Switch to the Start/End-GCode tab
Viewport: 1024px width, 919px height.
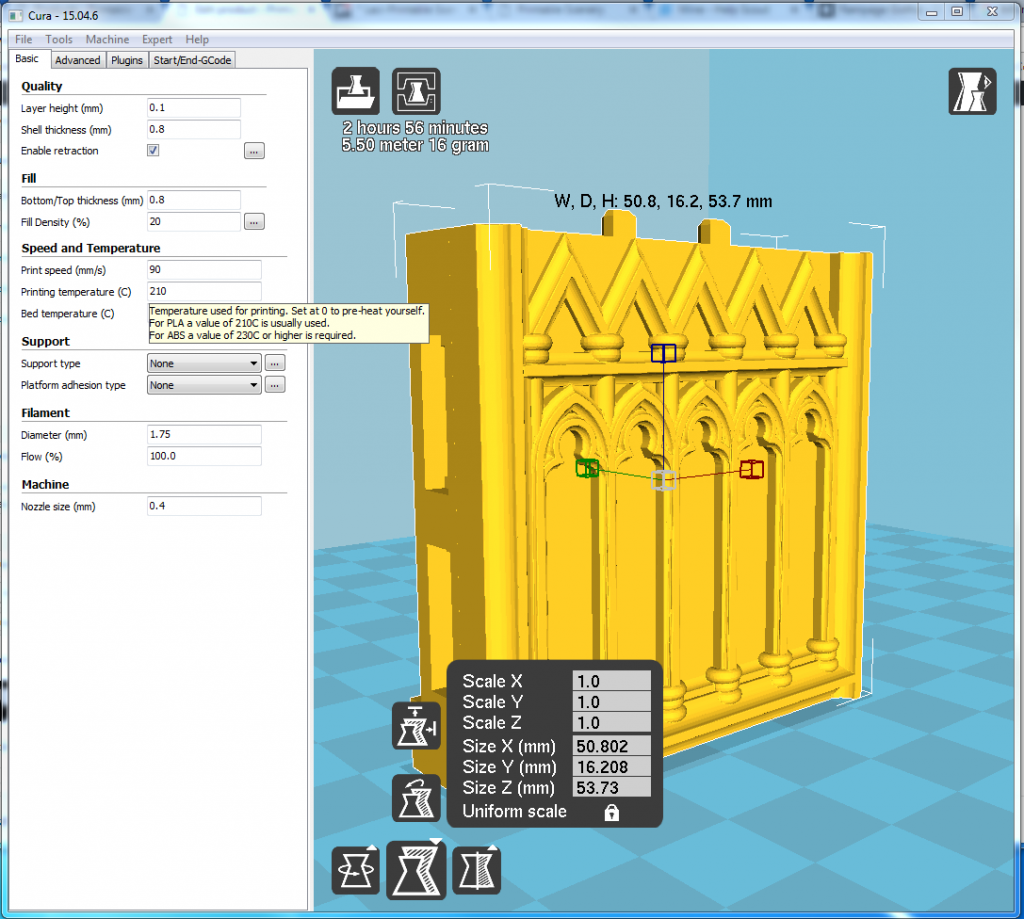pos(192,60)
